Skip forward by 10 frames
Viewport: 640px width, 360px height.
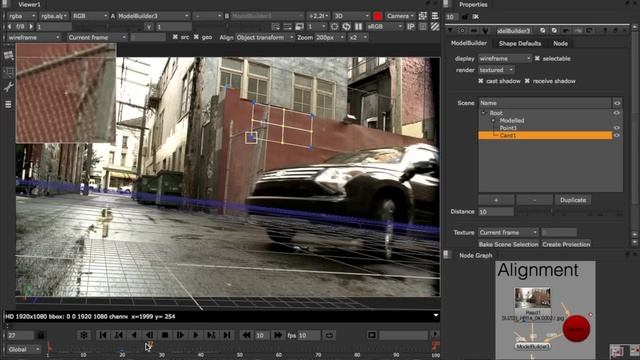278,335
